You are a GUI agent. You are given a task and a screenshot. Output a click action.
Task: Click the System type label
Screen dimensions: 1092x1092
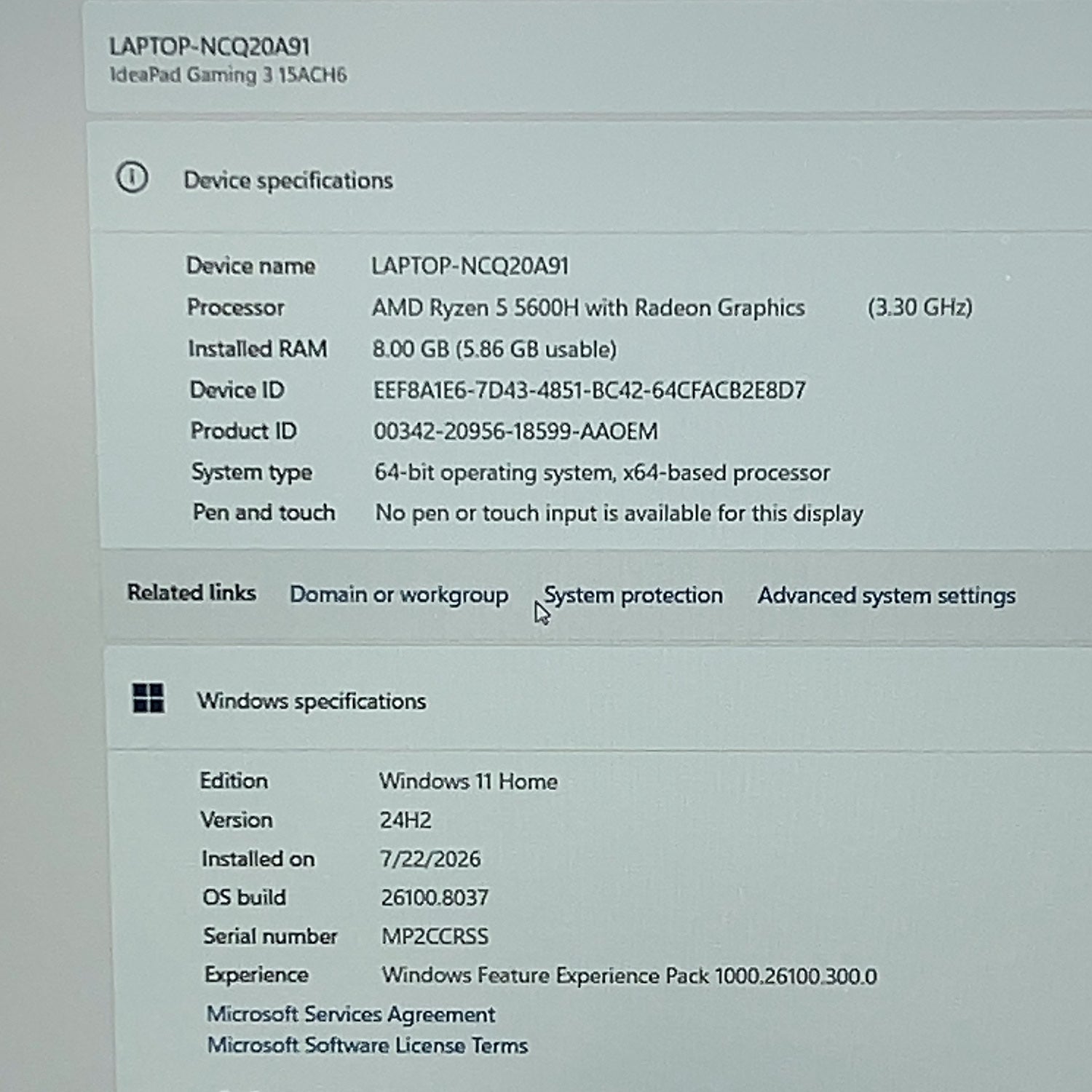tap(252, 472)
